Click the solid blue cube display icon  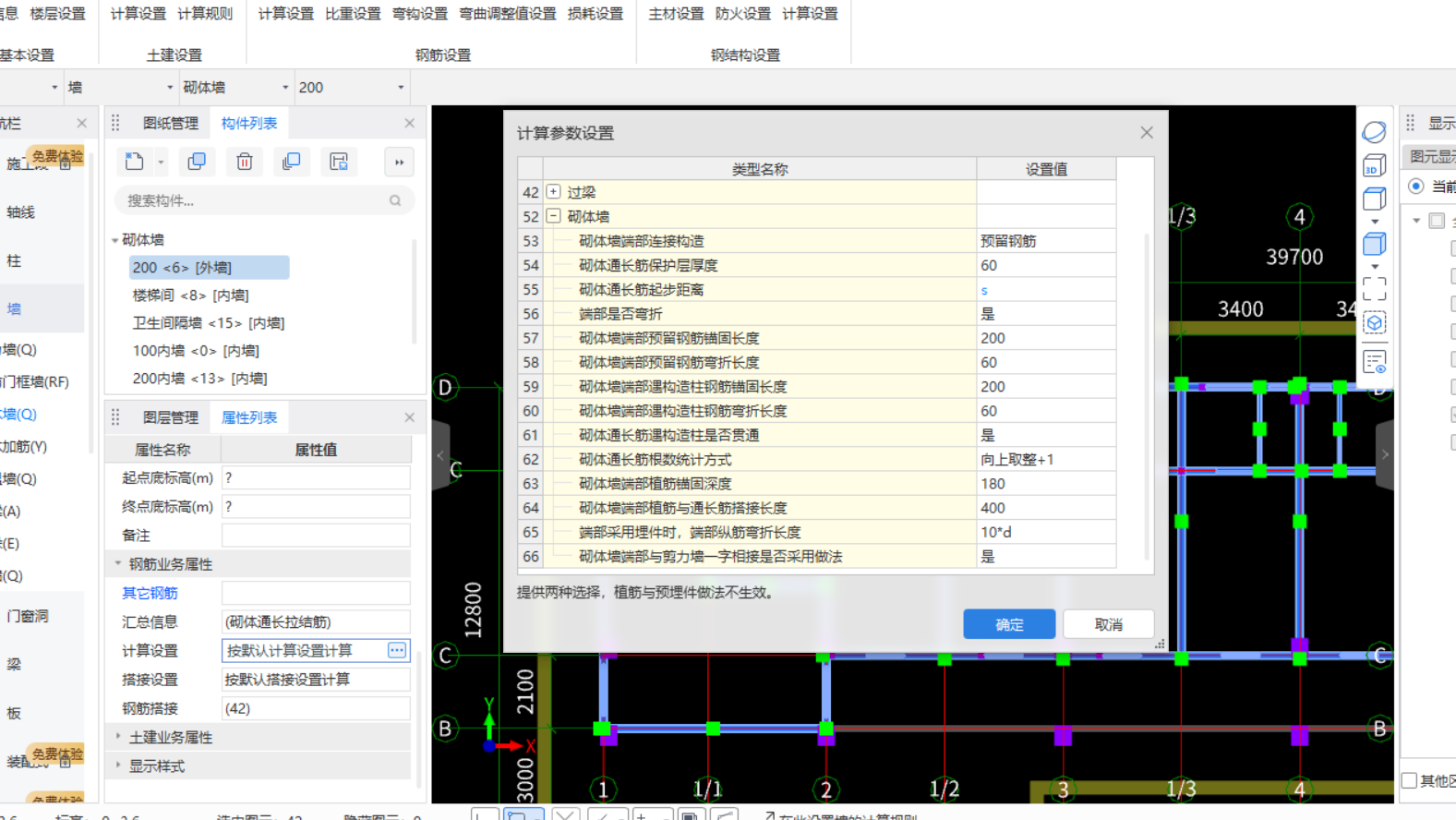click(x=1374, y=244)
